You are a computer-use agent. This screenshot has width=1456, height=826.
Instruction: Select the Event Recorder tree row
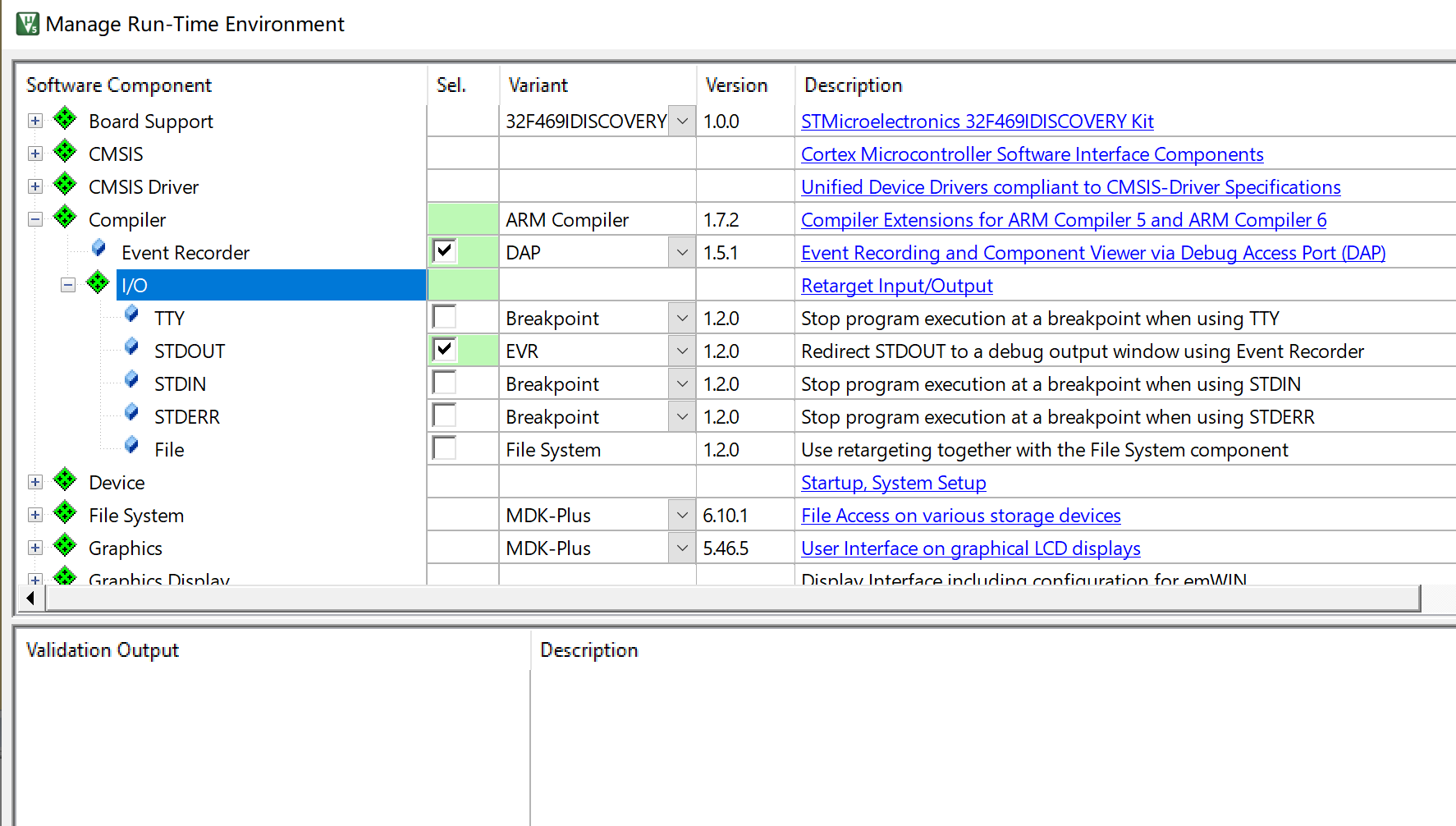point(185,252)
